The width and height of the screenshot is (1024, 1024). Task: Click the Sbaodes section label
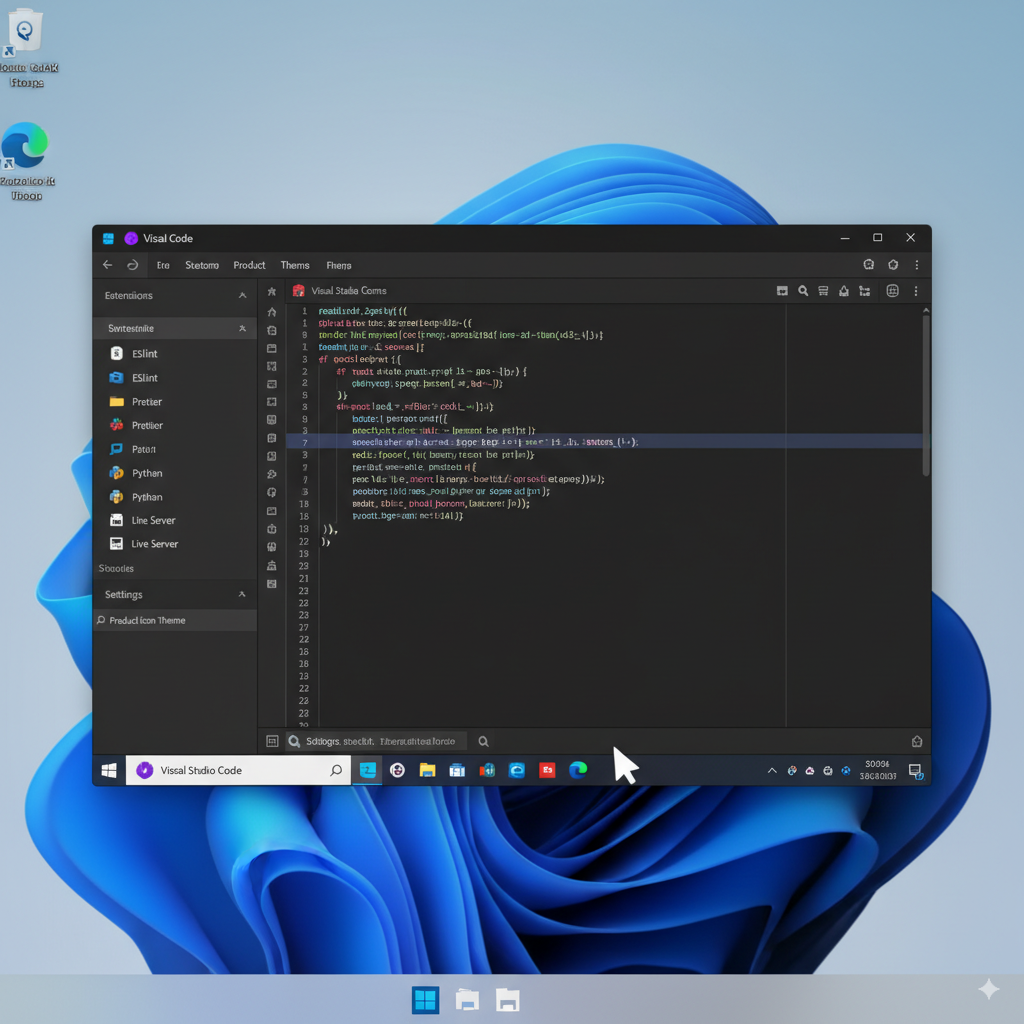pos(116,569)
